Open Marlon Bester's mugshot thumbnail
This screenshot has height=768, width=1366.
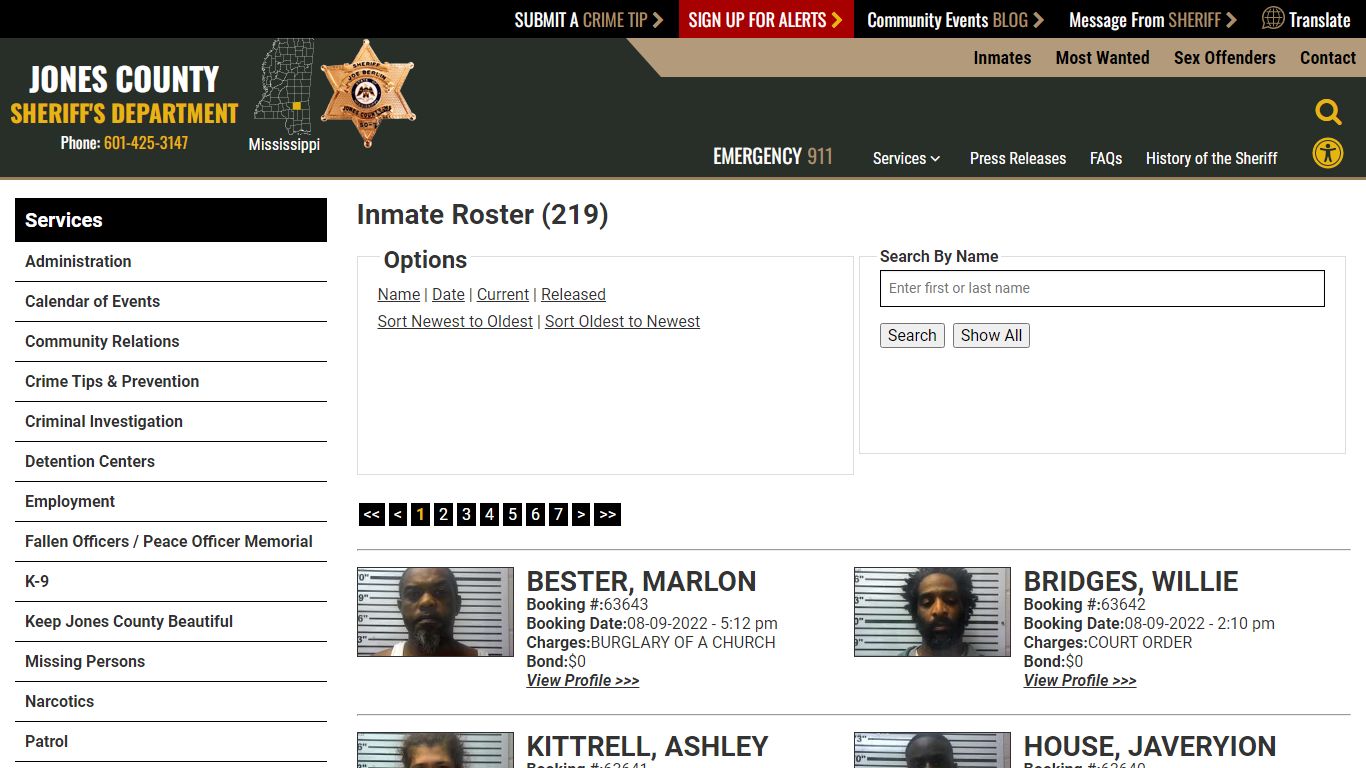click(435, 612)
